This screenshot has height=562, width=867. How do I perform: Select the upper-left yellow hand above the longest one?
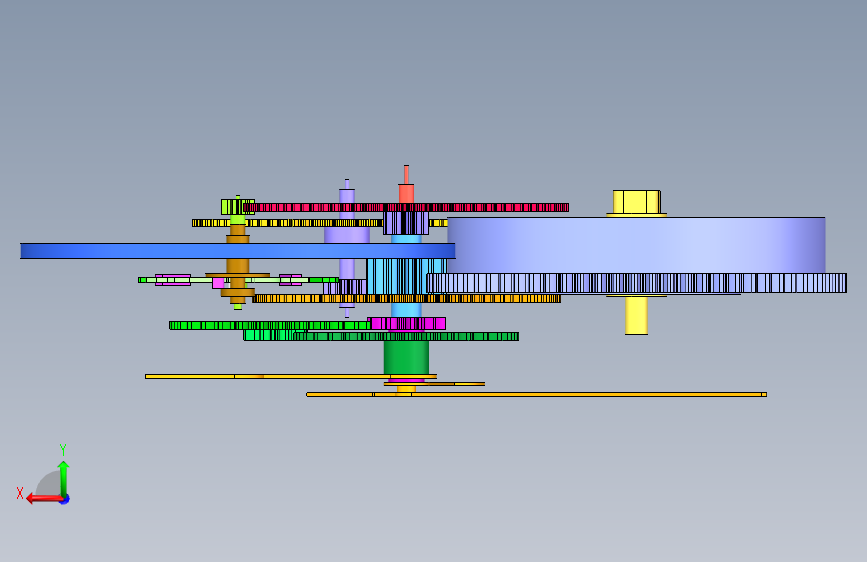(291, 377)
